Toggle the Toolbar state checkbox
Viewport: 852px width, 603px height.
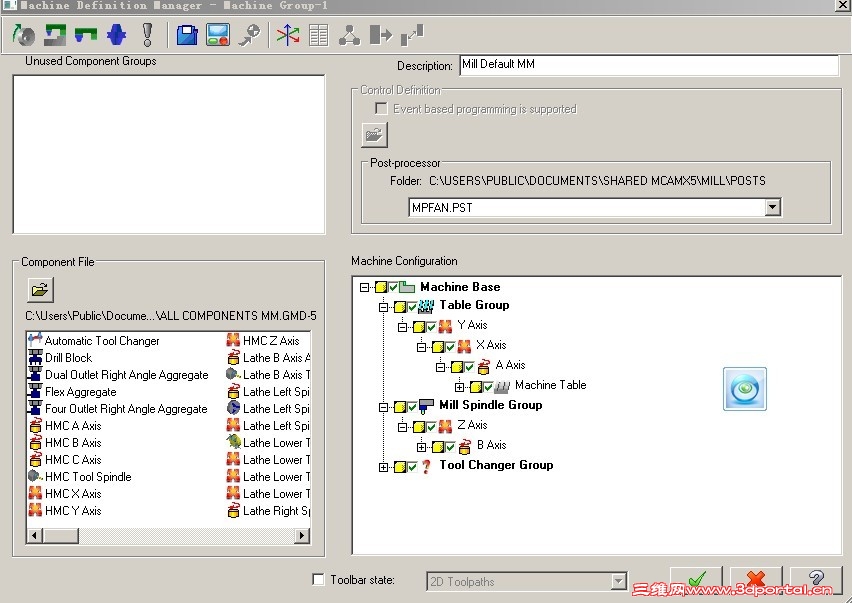click(318, 580)
